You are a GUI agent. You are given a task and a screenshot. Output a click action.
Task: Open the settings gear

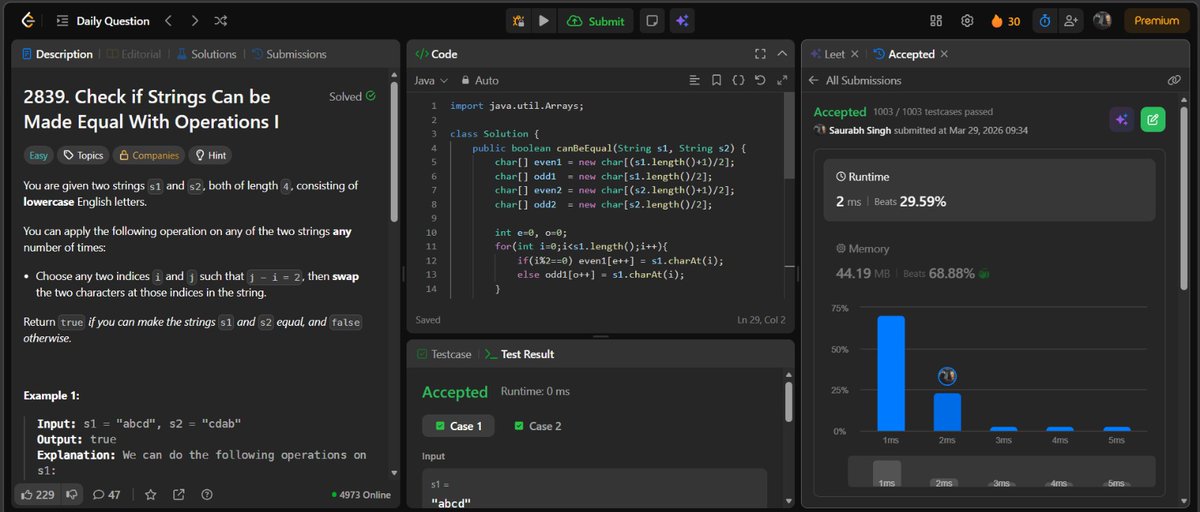tap(967, 20)
